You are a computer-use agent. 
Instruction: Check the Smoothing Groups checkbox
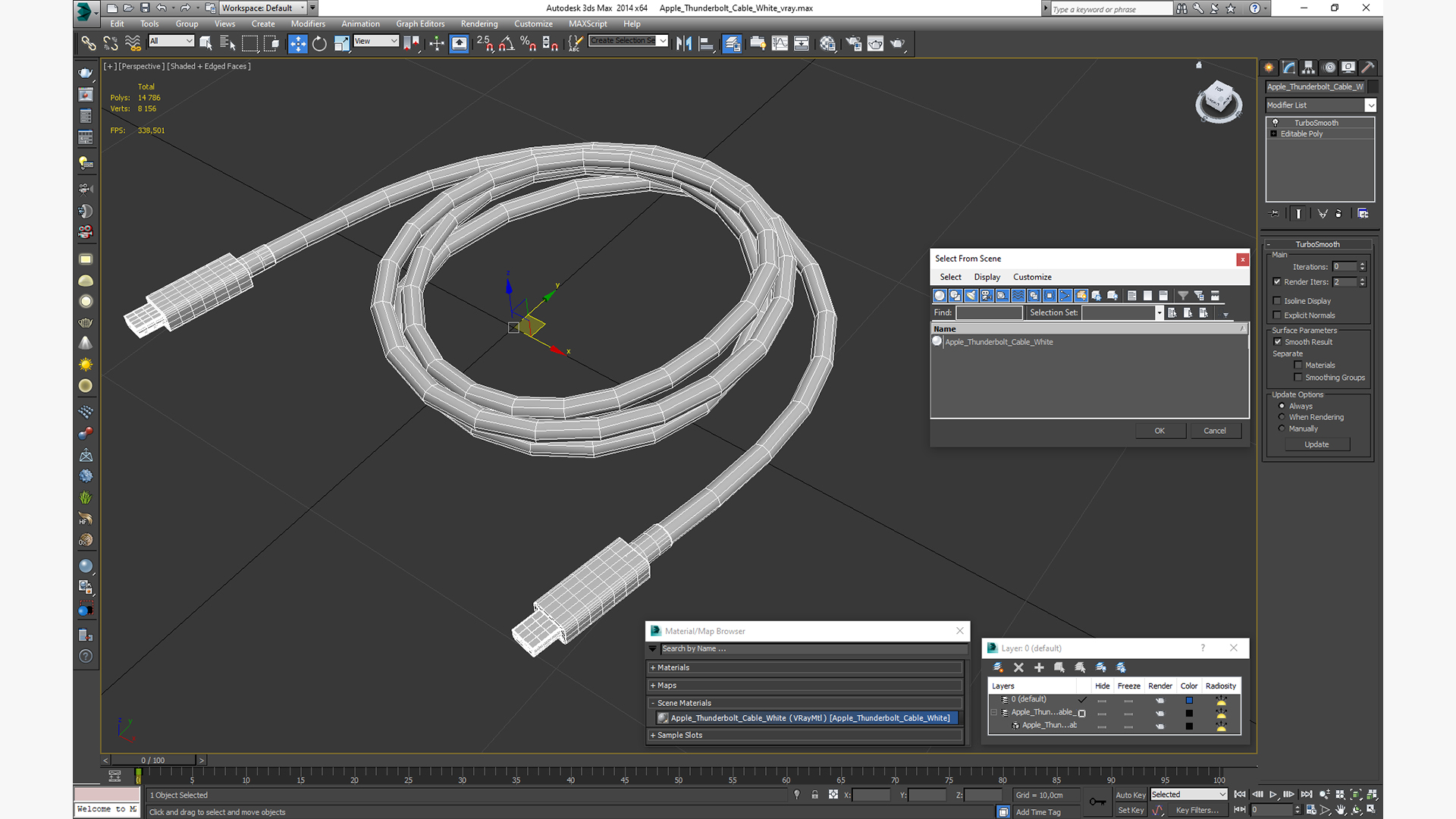(x=1298, y=378)
